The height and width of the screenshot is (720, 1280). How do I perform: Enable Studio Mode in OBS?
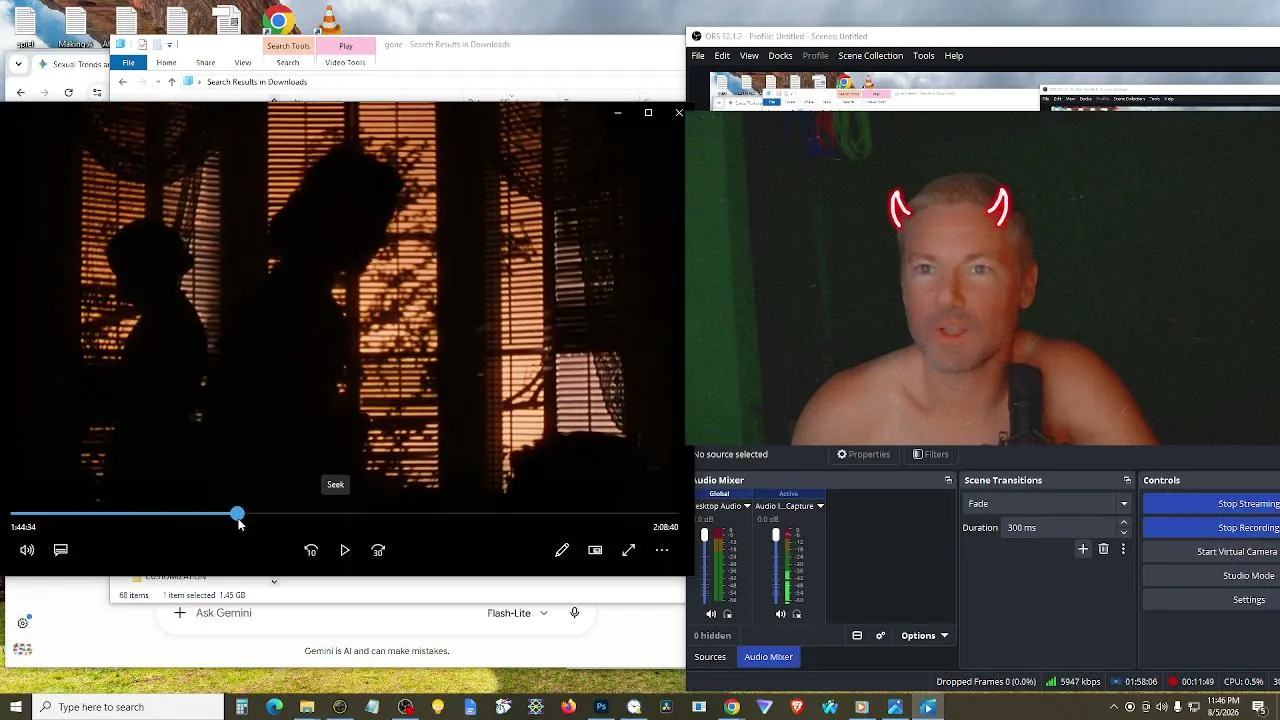point(1212,576)
